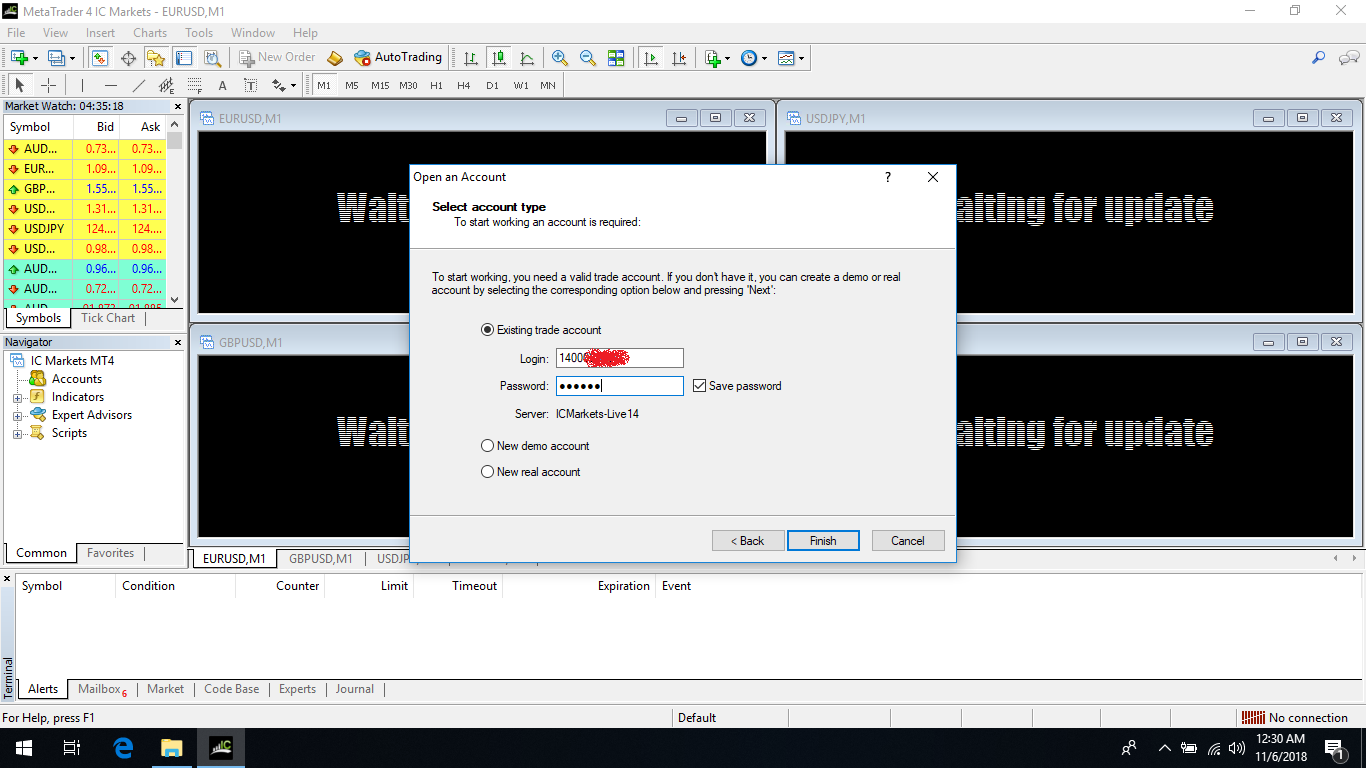
Task: Zoom in the chart with magnifier plus
Action: tap(560, 58)
